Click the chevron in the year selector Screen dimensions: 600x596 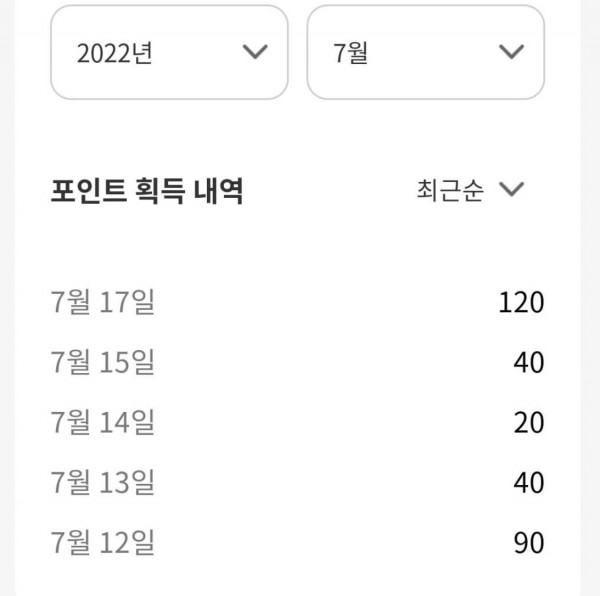click(x=255, y=52)
